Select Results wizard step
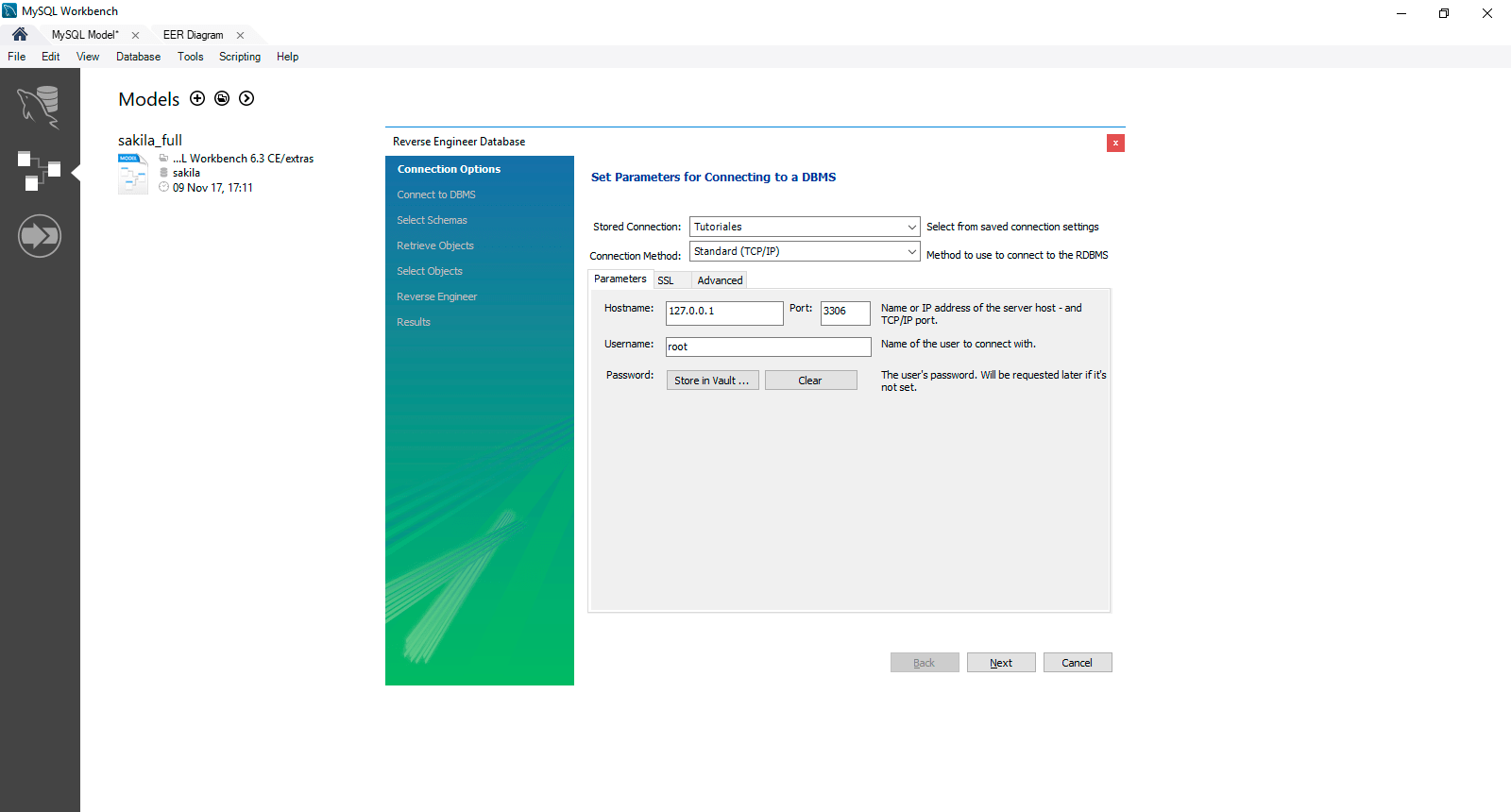This screenshot has width=1511, height=812. tap(414, 322)
